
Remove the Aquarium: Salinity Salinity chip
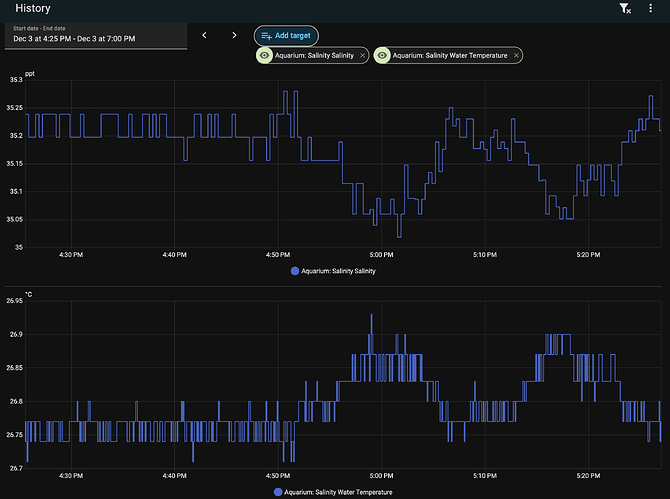pos(362,56)
